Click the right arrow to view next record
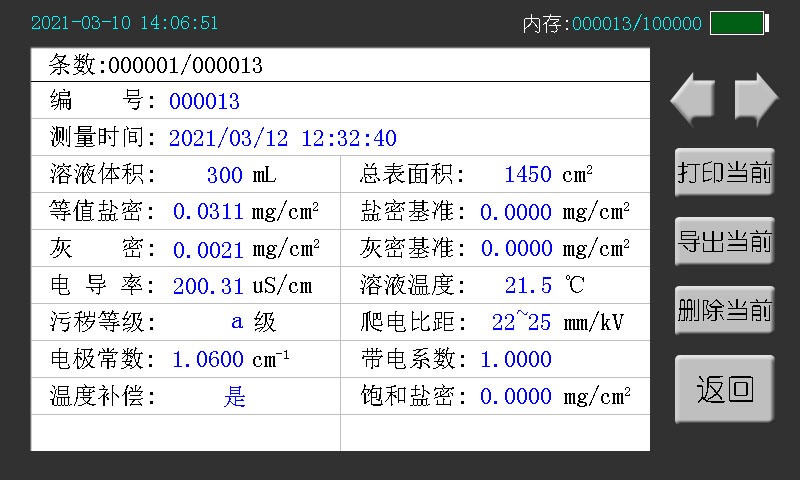Viewport: 800px width, 480px height. tap(756, 99)
